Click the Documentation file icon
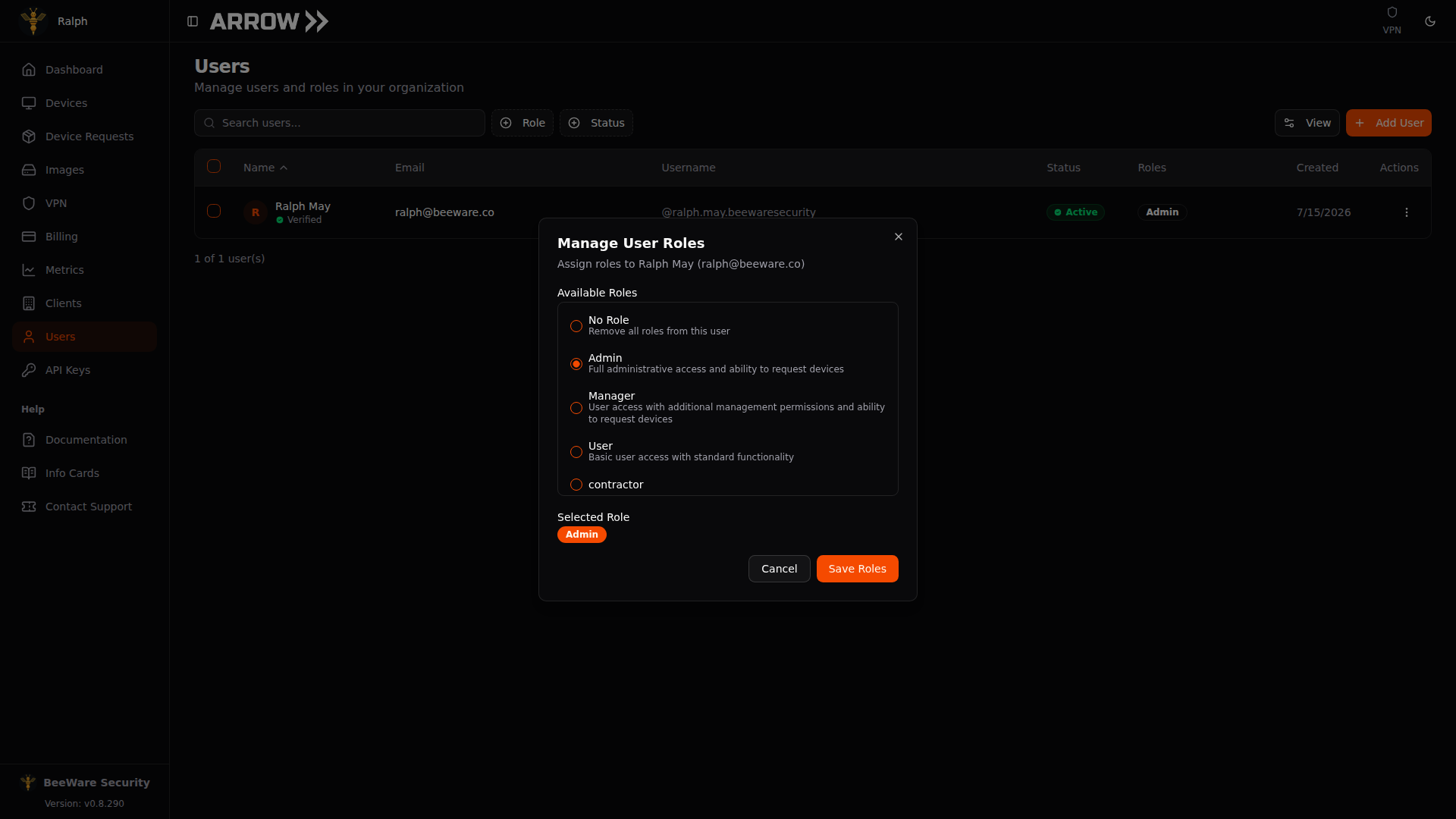This screenshot has width=1456, height=819. click(29, 440)
